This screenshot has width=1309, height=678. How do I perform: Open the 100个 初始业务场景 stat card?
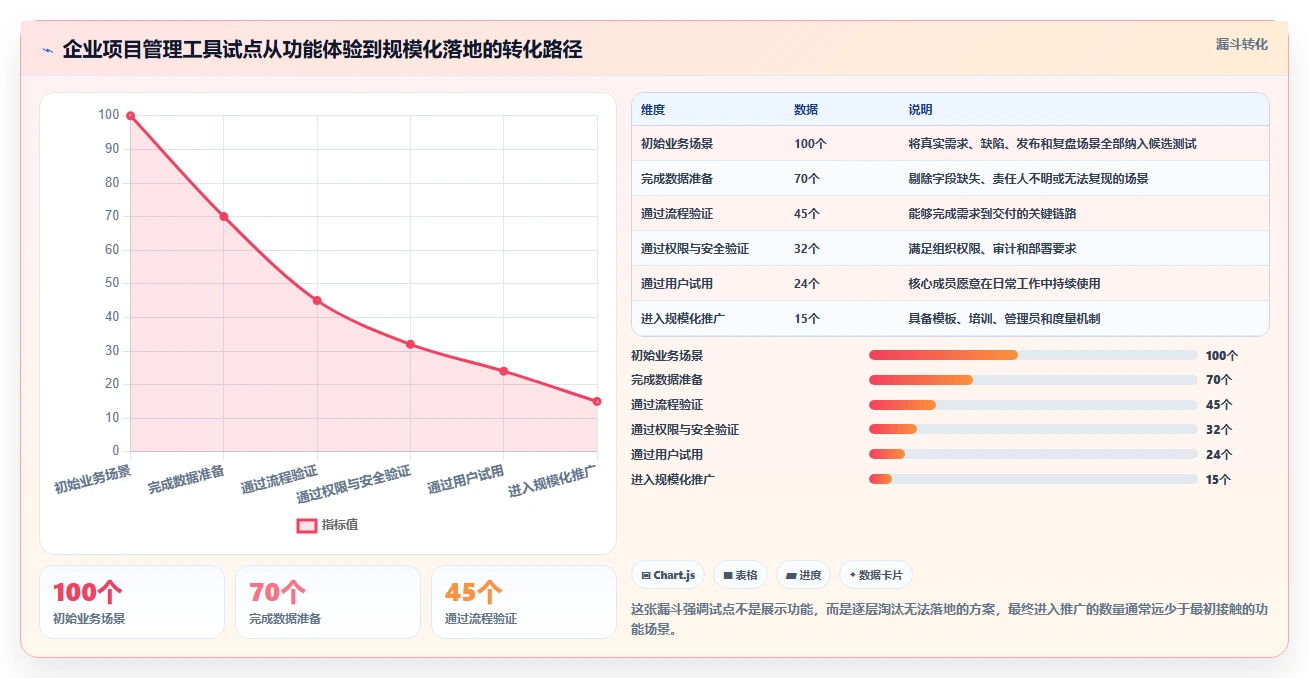(x=132, y=602)
